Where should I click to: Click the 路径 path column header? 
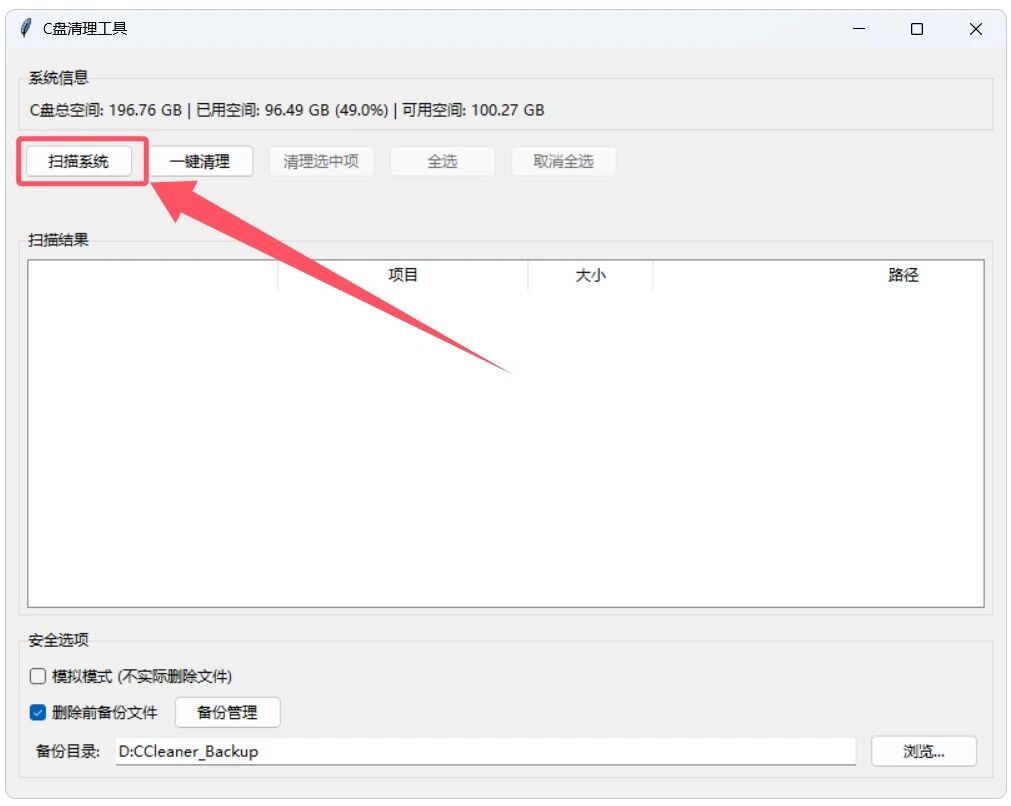click(903, 275)
